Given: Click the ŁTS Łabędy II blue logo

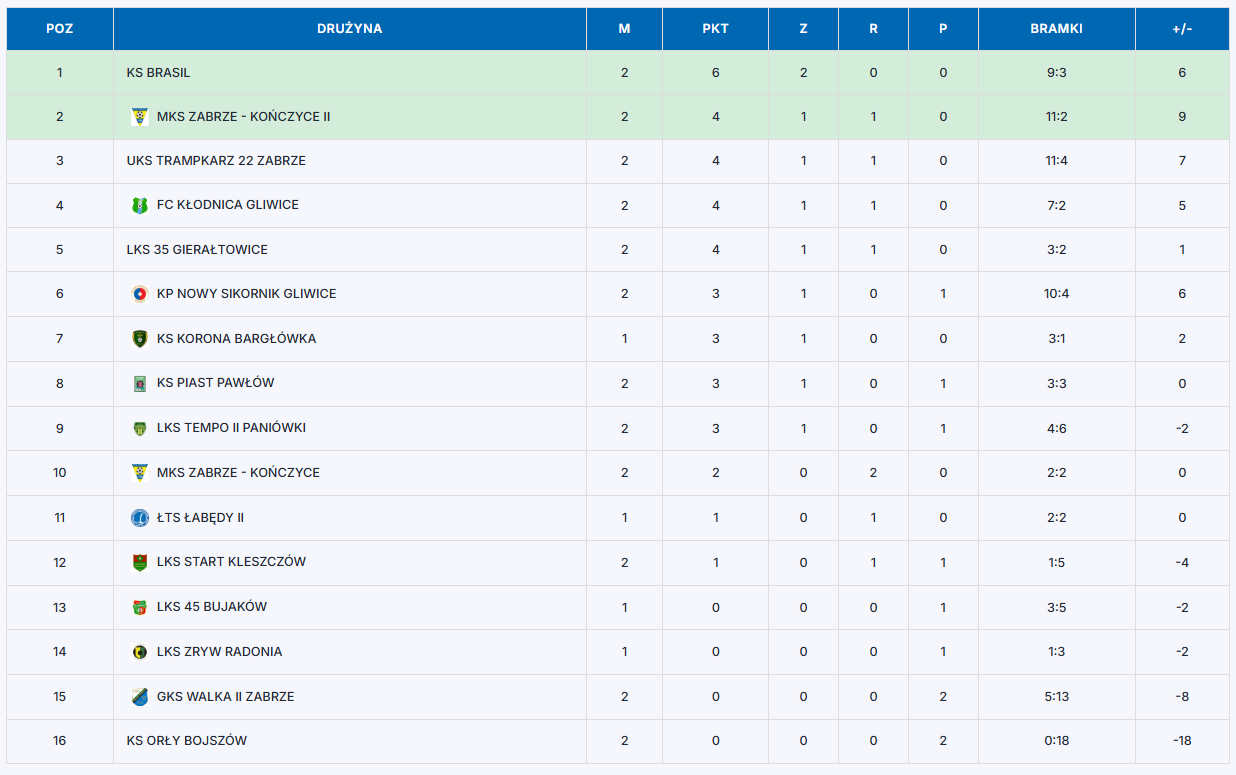Looking at the screenshot, I should tap(140, 518).
